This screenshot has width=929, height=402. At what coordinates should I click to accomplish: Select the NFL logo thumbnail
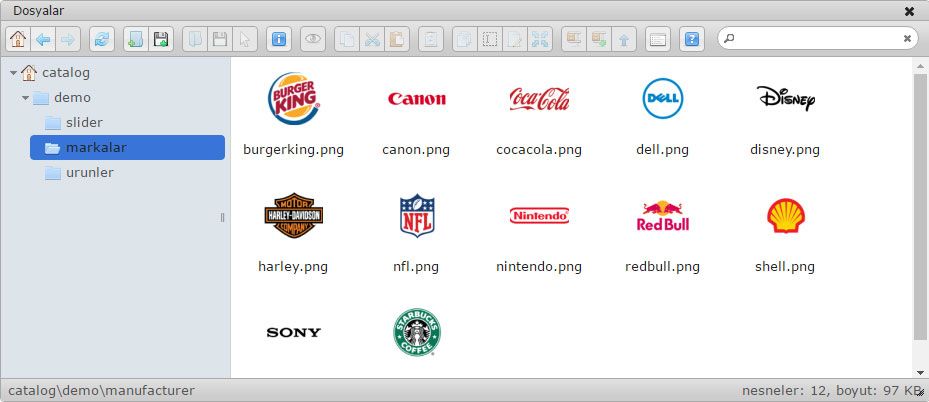pos(417,216)
